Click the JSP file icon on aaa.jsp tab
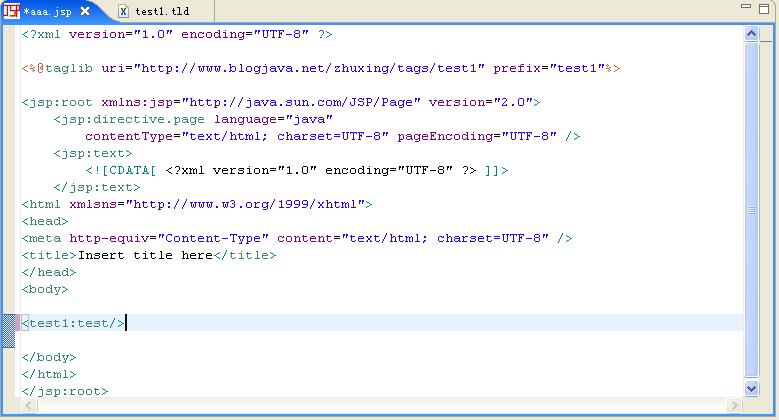The height and width of the screenshot is (420, 779). [x=11, y=11]
